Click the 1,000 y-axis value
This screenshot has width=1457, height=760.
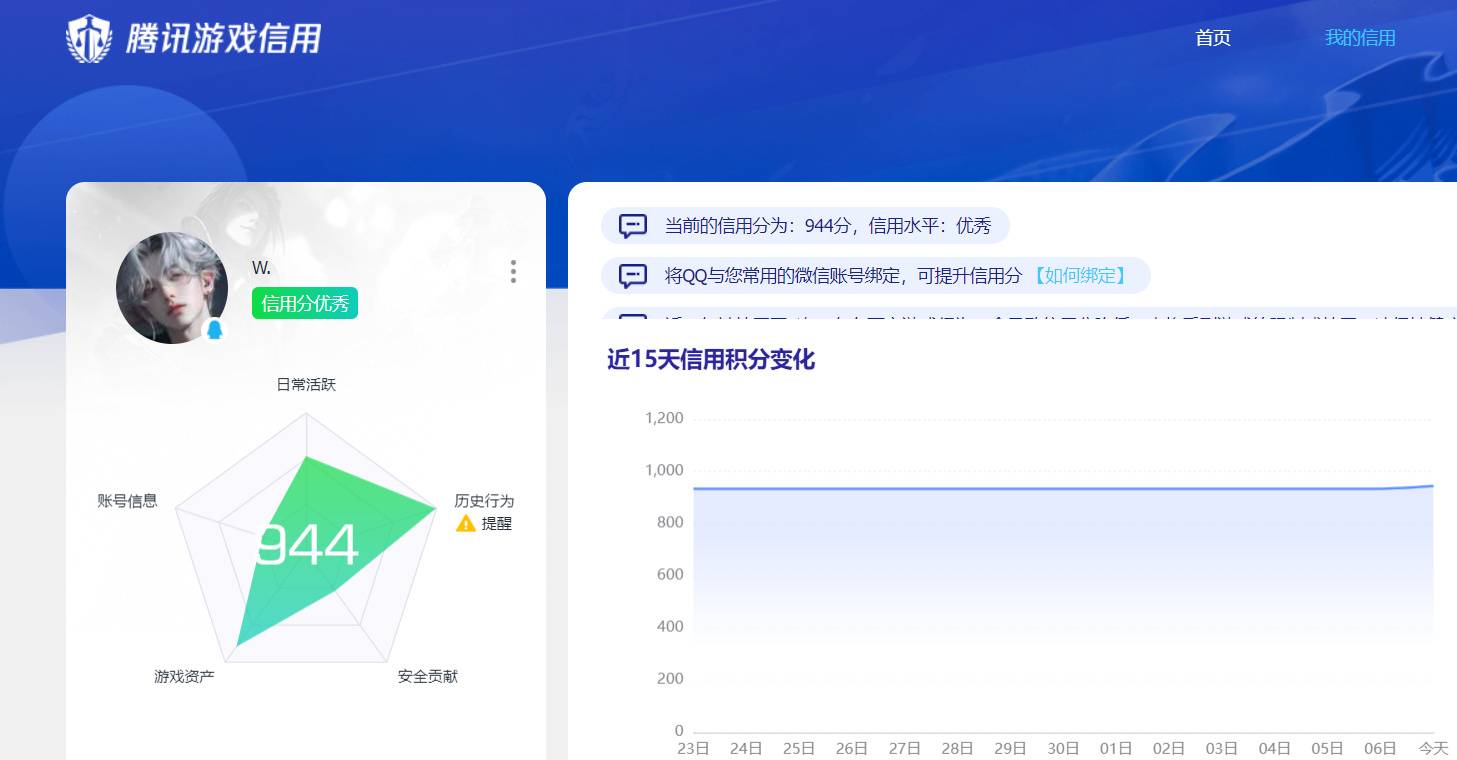pyautogui.click(x=664, y=470)
